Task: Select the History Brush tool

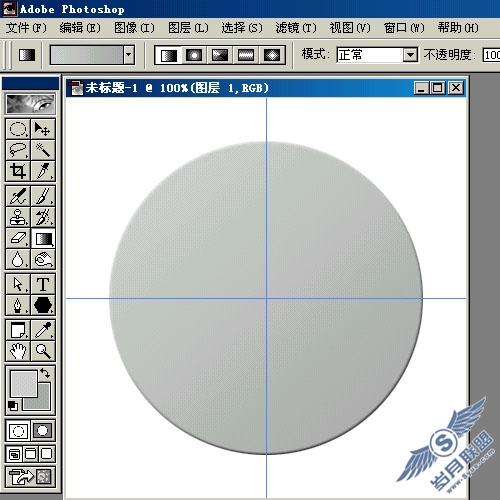Action: click(x=43, y=217)
